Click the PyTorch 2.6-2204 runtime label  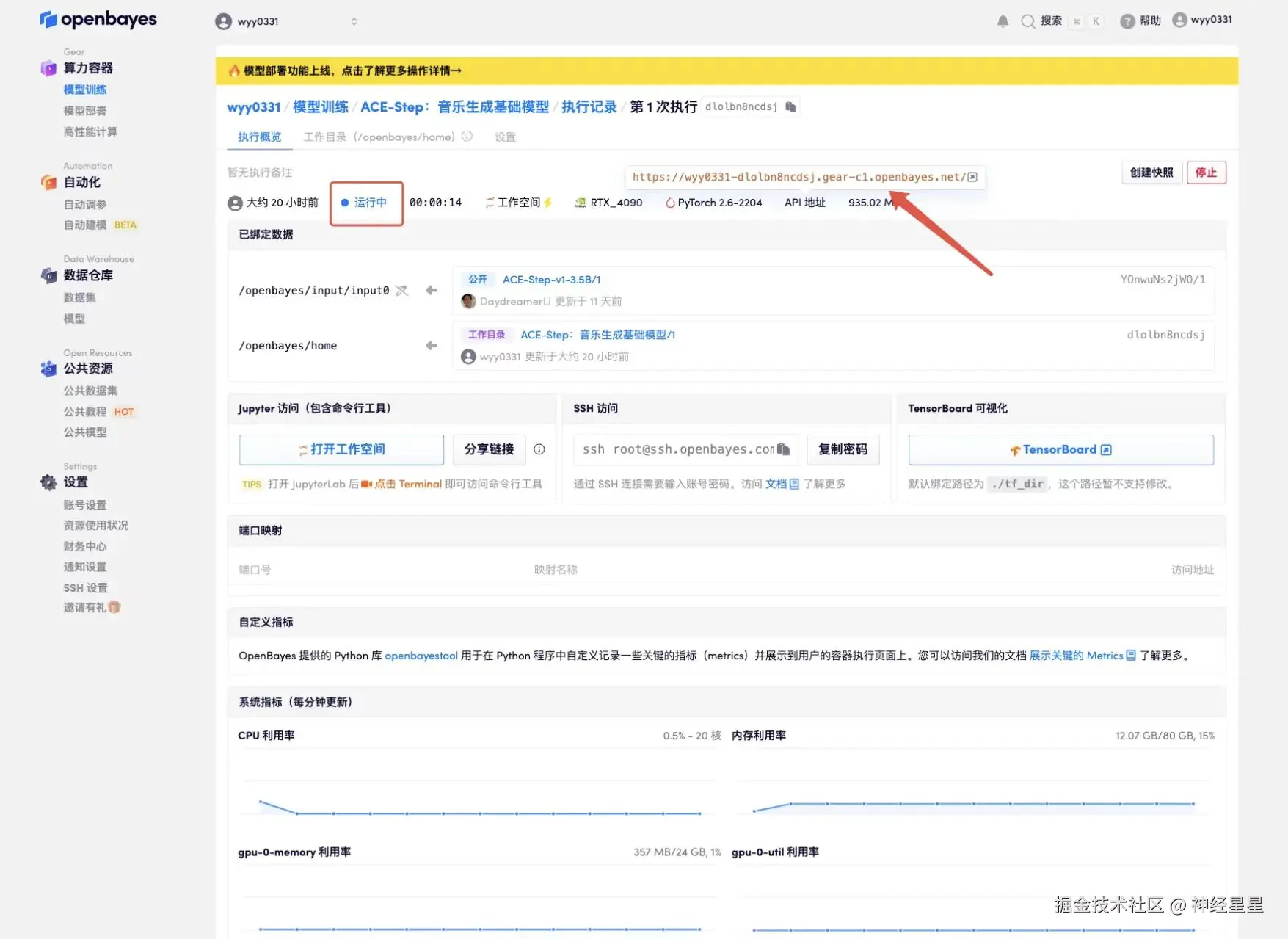pyautogui.click(x=714, y=203)
